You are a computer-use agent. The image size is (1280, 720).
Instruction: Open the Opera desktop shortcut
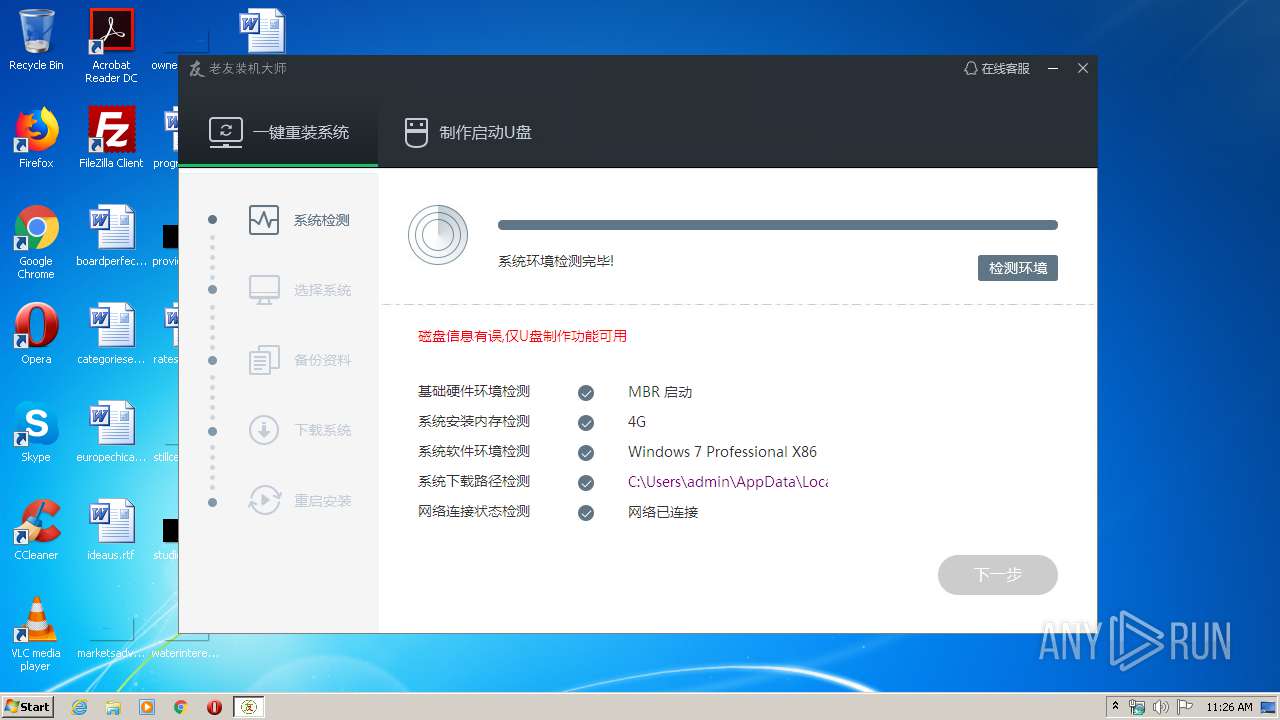click(x=36, y=334)
